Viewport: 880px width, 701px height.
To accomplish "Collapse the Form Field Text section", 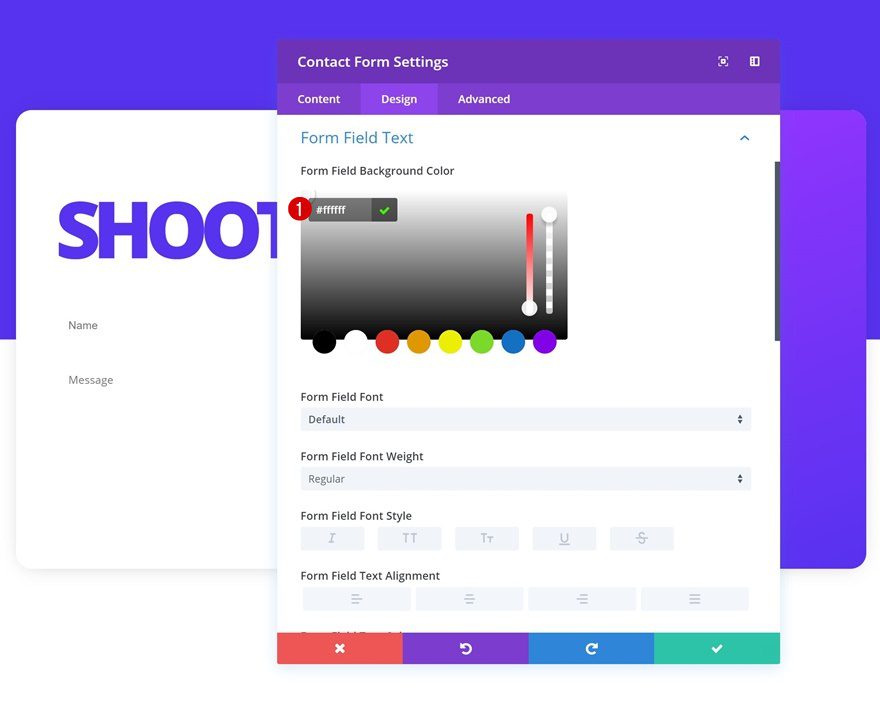I will [744, 138].
